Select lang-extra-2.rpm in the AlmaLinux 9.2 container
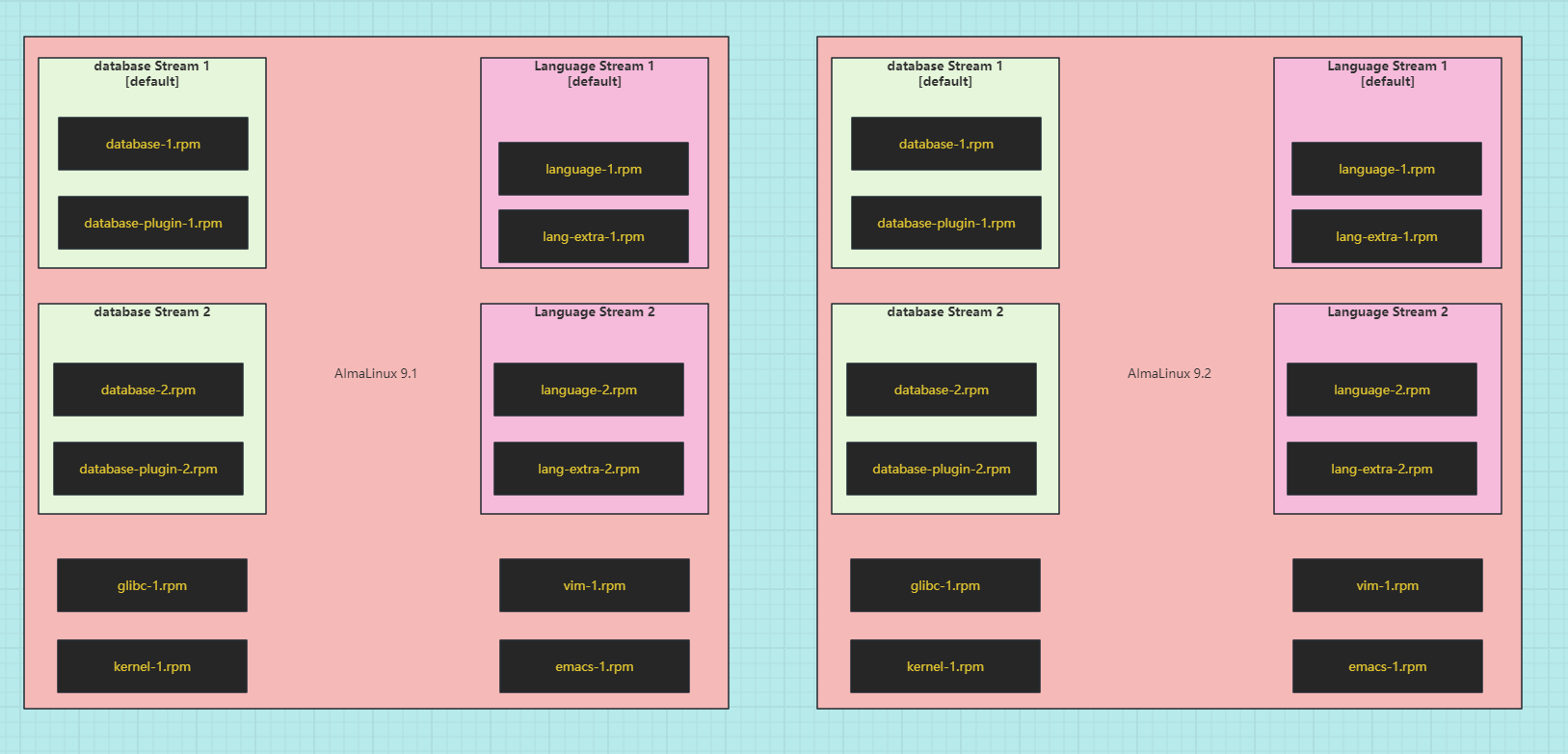 click(1381, 469)
